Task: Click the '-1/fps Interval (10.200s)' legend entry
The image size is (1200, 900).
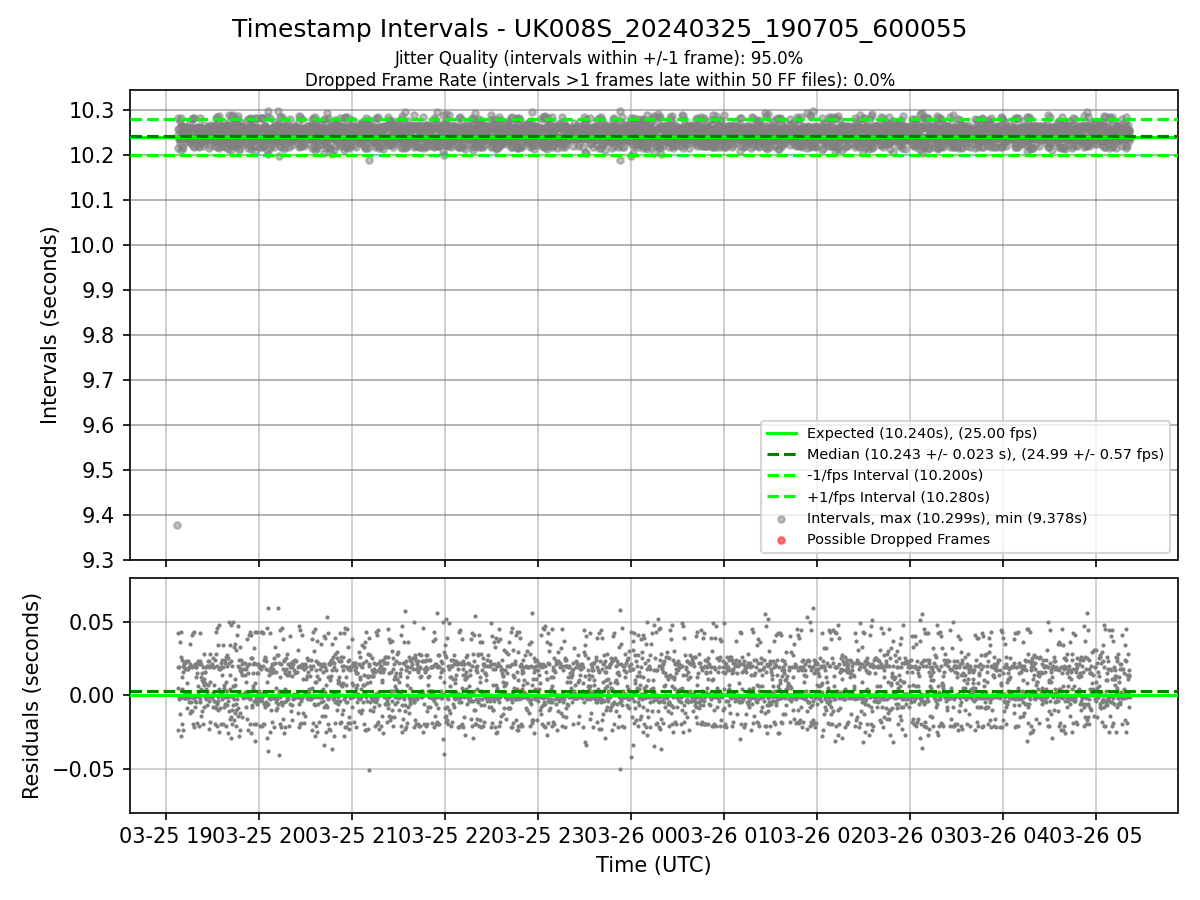Action: 895,475
